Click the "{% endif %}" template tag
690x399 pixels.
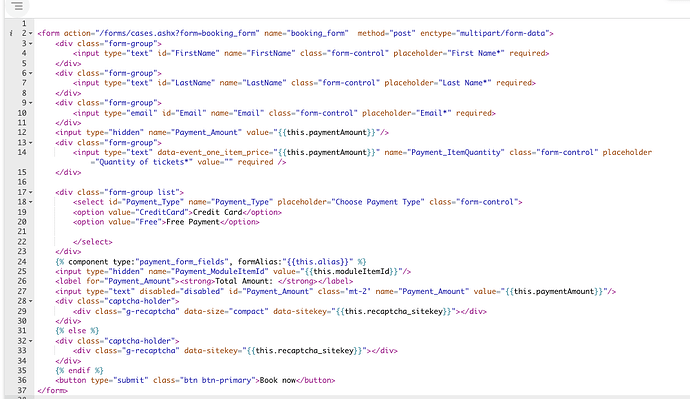[79, 371]
